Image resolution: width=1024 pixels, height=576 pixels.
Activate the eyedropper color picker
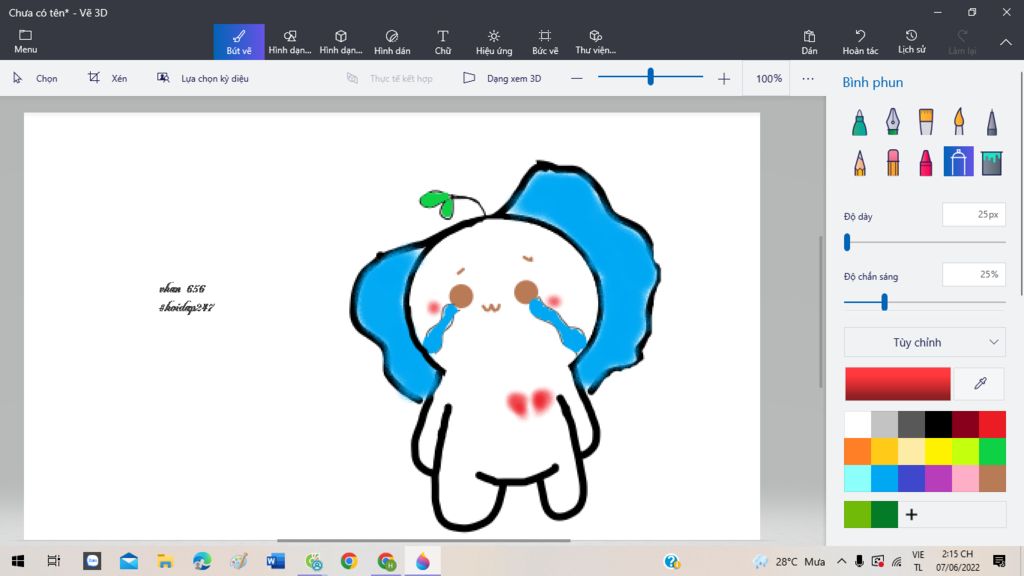(980, 383)
